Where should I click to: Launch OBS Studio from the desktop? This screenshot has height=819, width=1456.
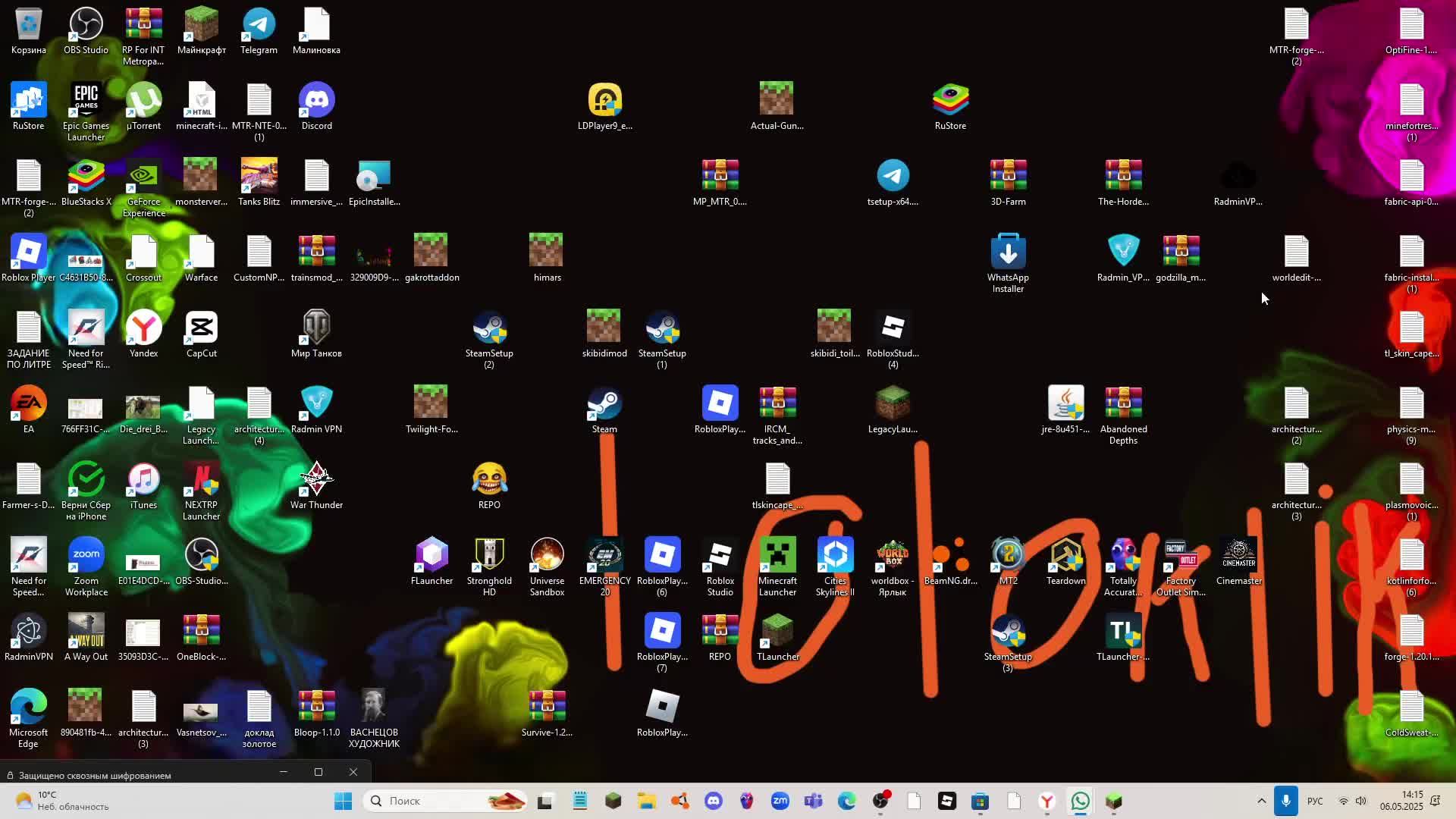click(86, 26)
